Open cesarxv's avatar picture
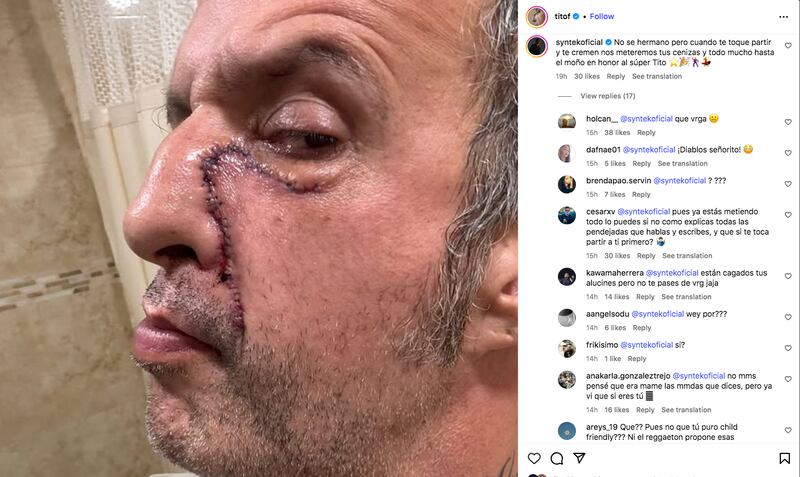The width and height of the screenshot is (800, 477). coord(567,215)
